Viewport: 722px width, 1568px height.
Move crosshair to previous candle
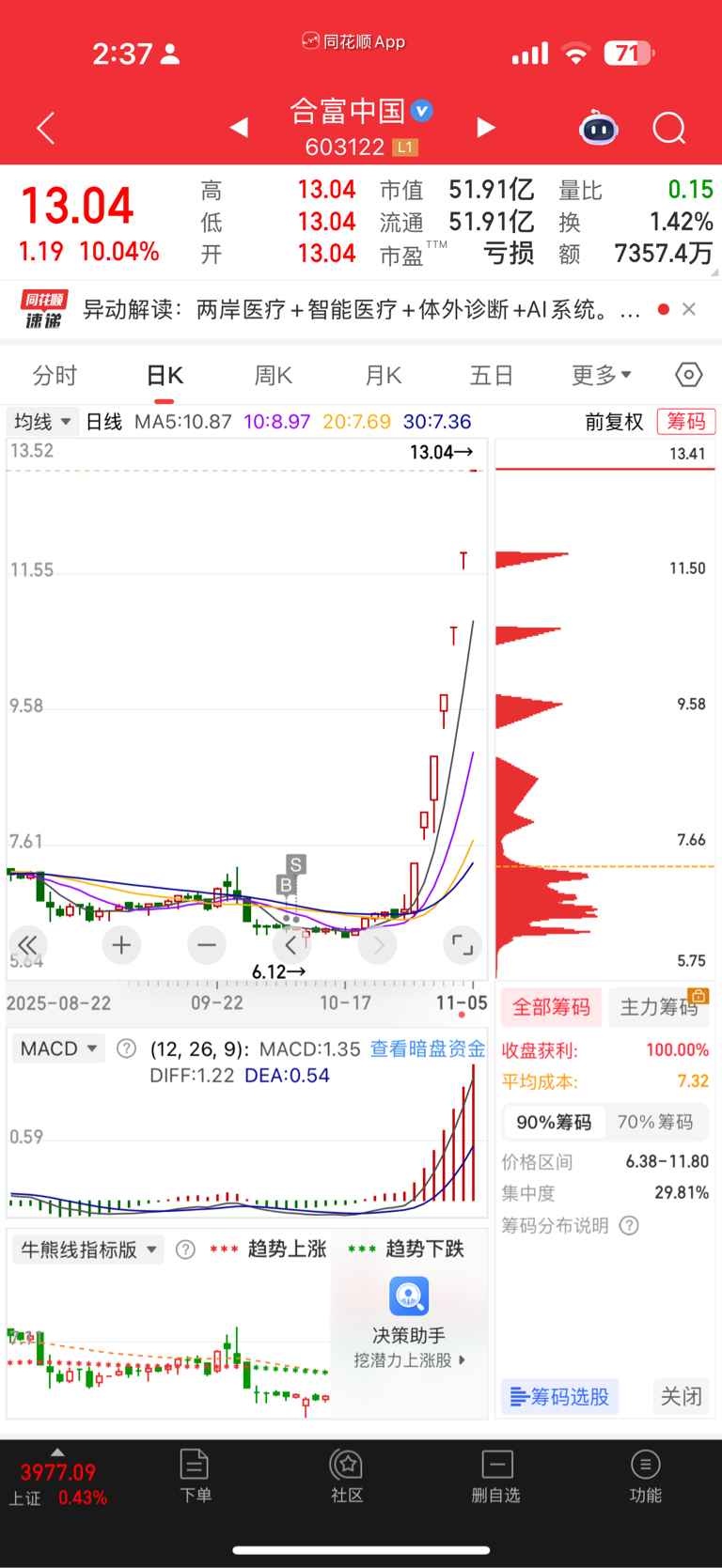tap(291, 945)
